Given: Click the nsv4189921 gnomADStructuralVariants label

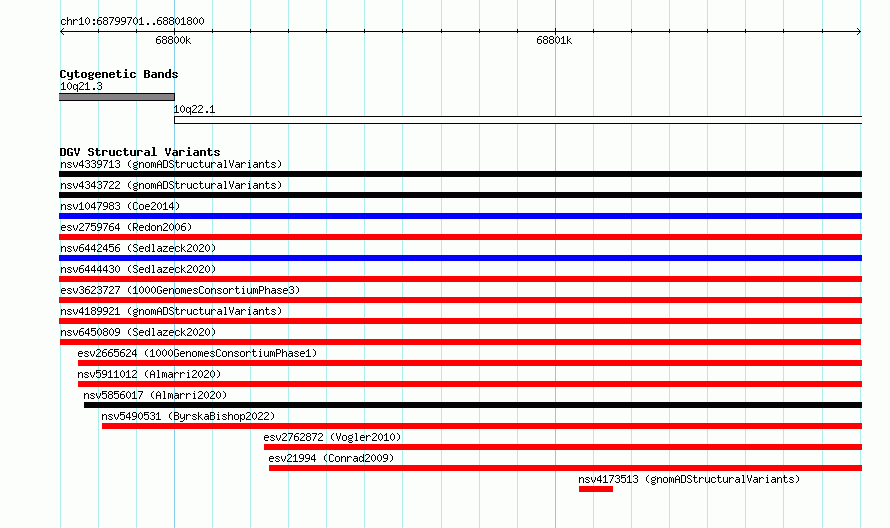Looking at the screenshot, I should coord(171,311).
